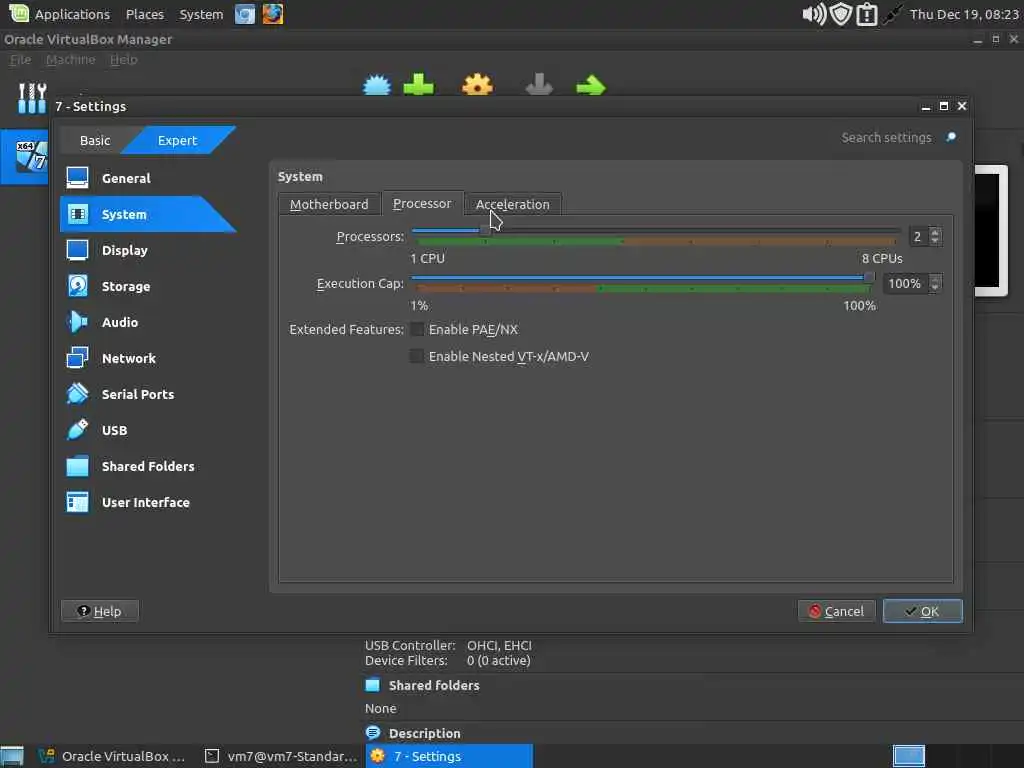Click the Description heading in manager details
This screenshot has width=1024, height=768.
(424, 733)
